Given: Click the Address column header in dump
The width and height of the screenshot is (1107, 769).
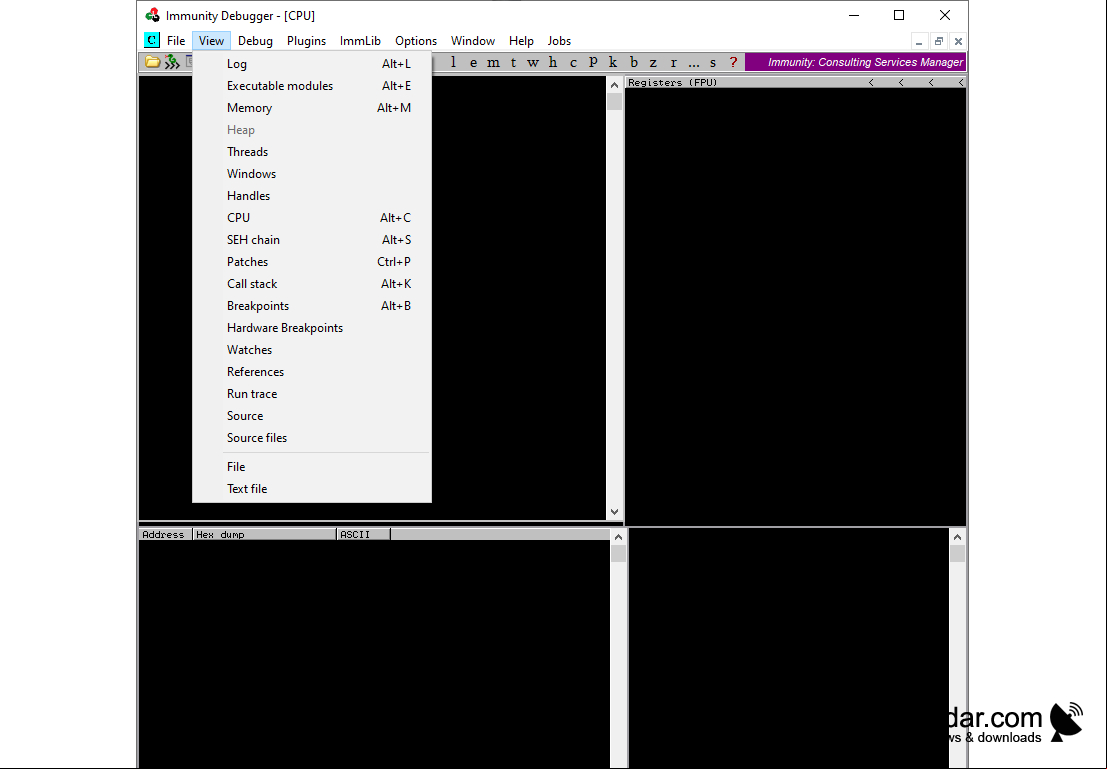Looking at the screenshot, I should click(x=165, y=535).
